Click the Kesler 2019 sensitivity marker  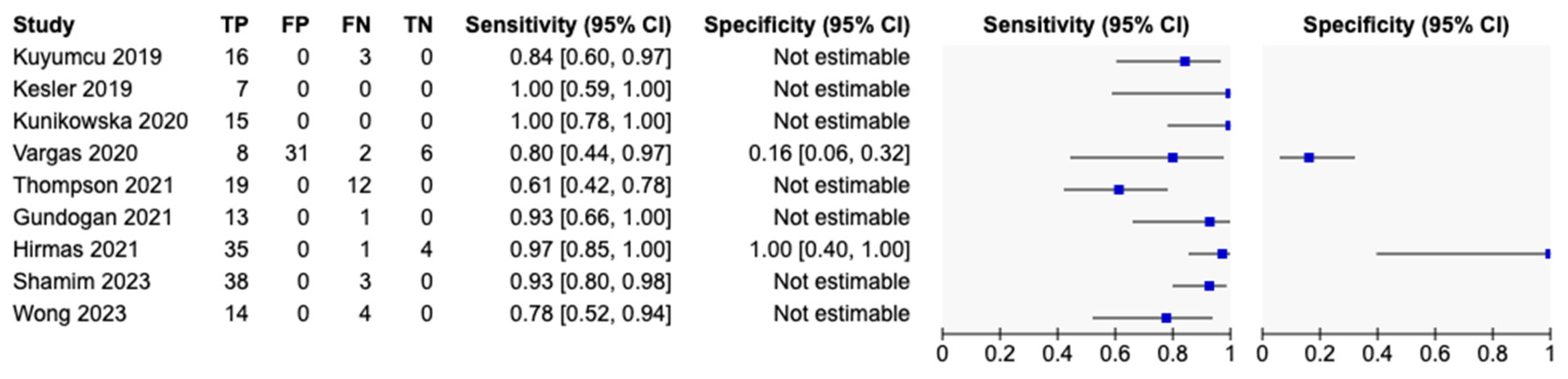1228,93
